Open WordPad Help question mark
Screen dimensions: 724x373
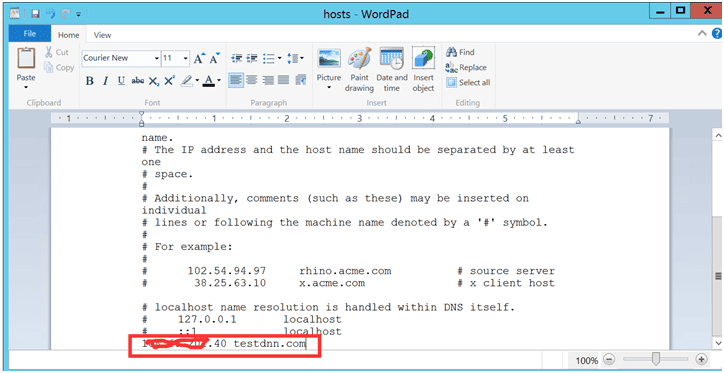point(718,34)
